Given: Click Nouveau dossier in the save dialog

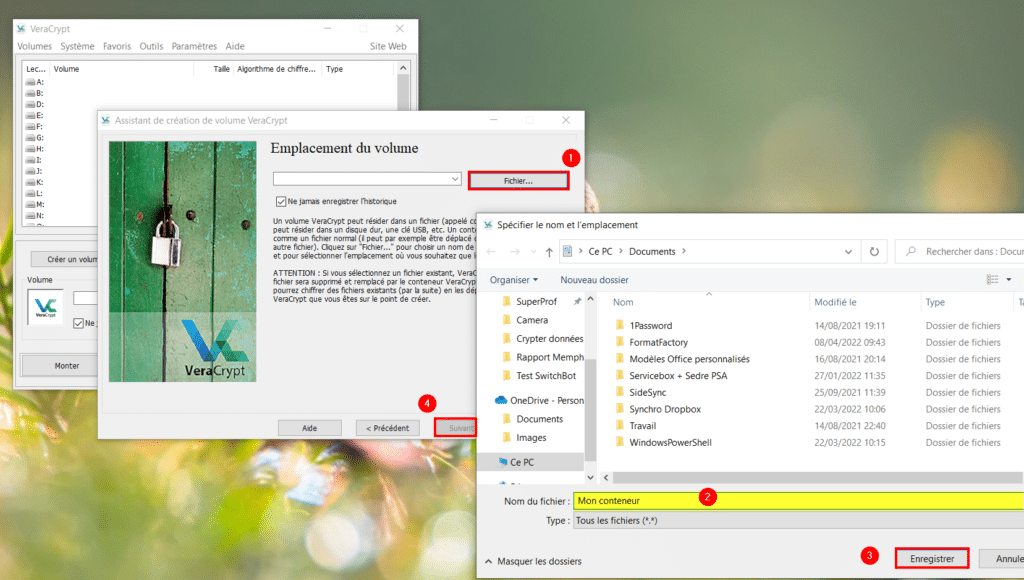Looking at the screenshot, I should point(594,280).
